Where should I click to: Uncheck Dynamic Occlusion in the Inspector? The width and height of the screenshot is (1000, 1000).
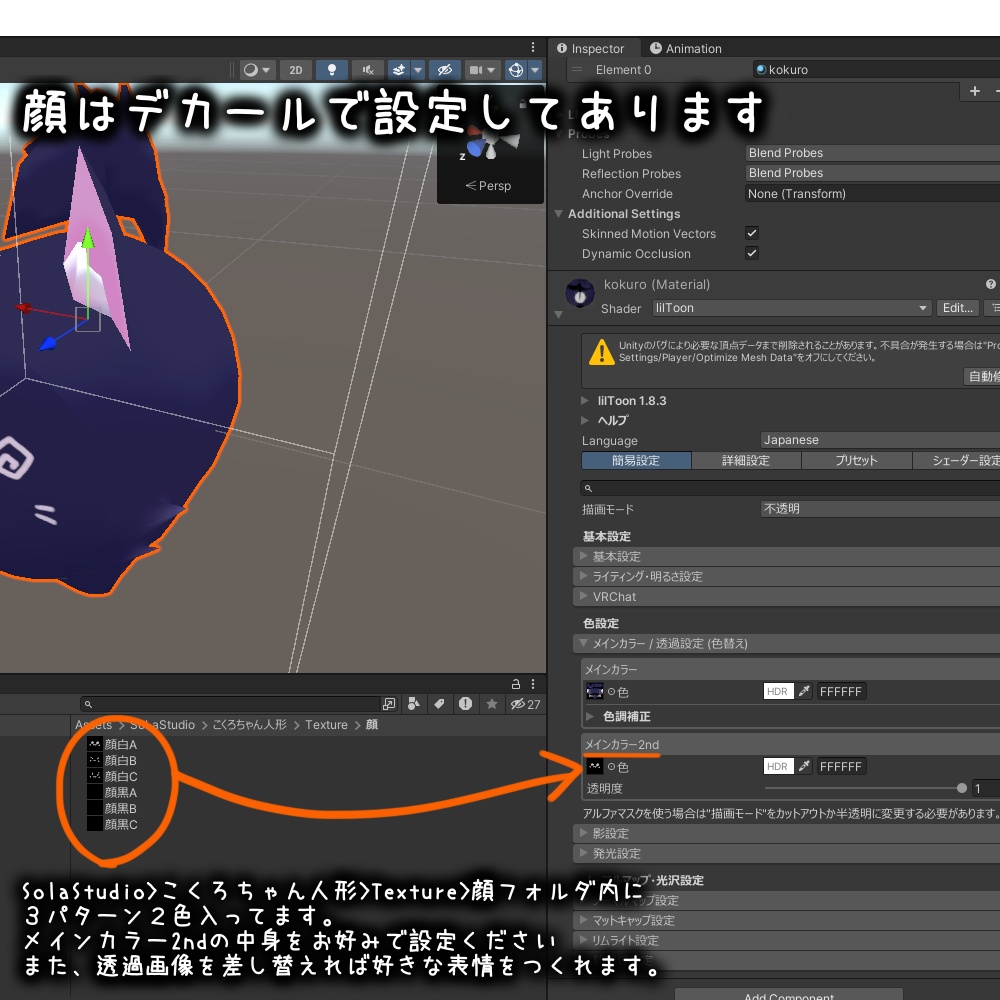[x=749, y=252]
